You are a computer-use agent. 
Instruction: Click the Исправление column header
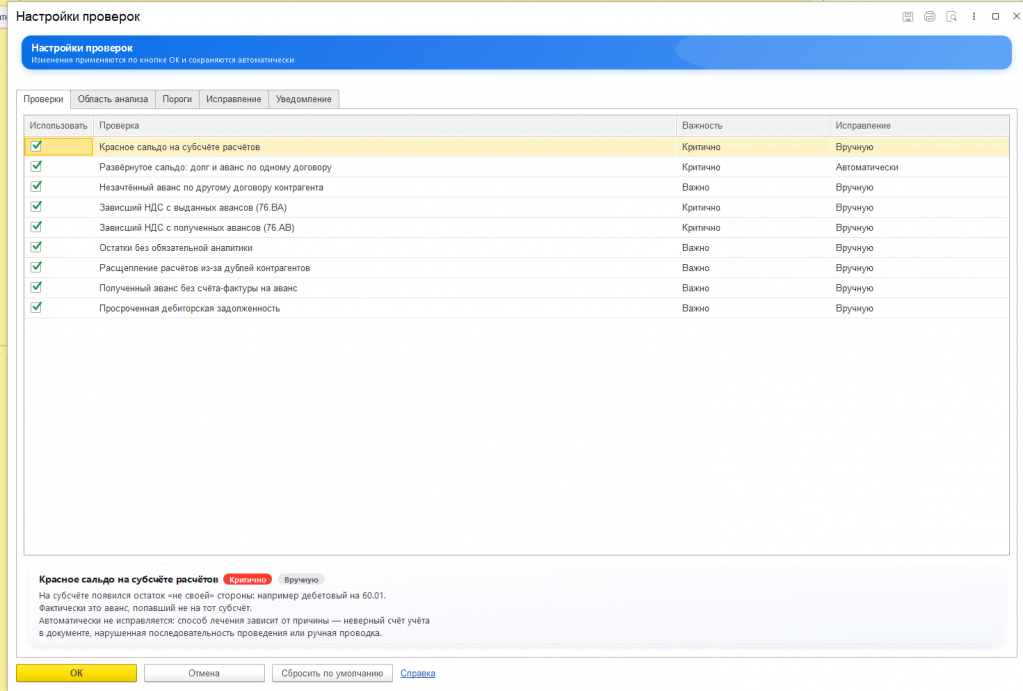point(919,125)
